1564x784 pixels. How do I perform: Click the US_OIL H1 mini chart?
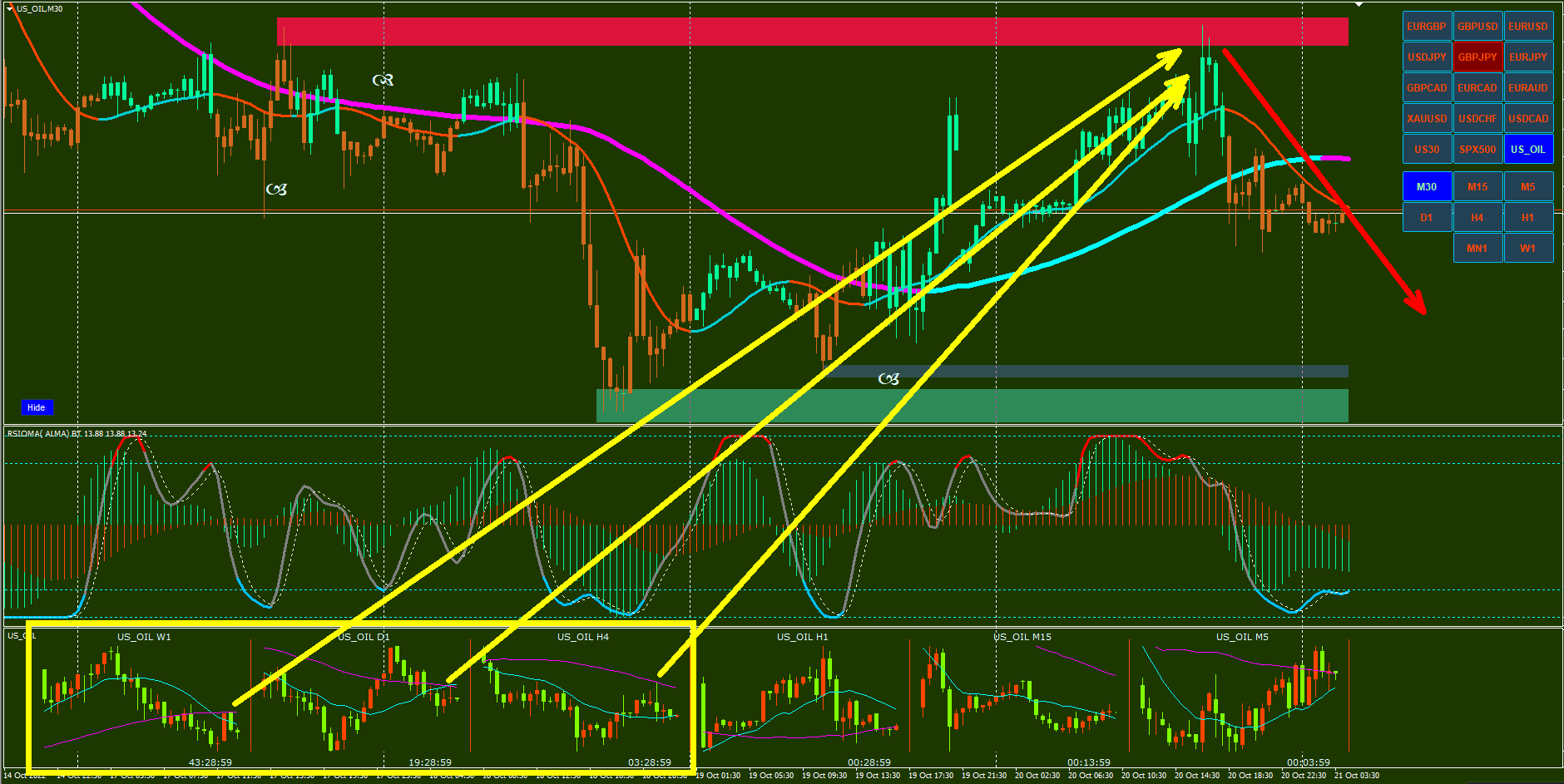click(x=802, y=698)
